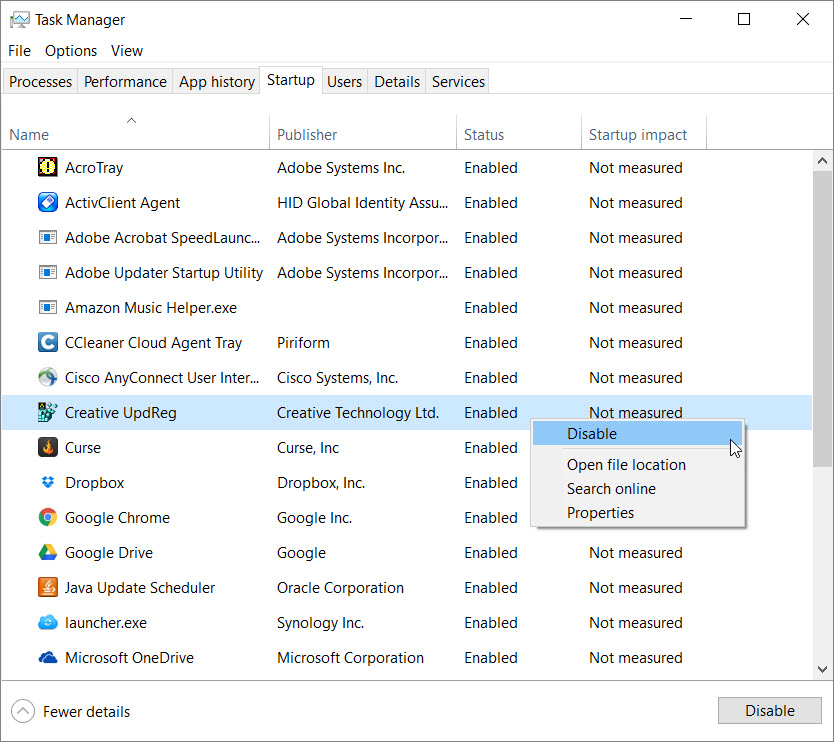The width and height of the screenshot is (834, 742).
Task: Sort by the Status column header
Action: click(x=519, y=134)
